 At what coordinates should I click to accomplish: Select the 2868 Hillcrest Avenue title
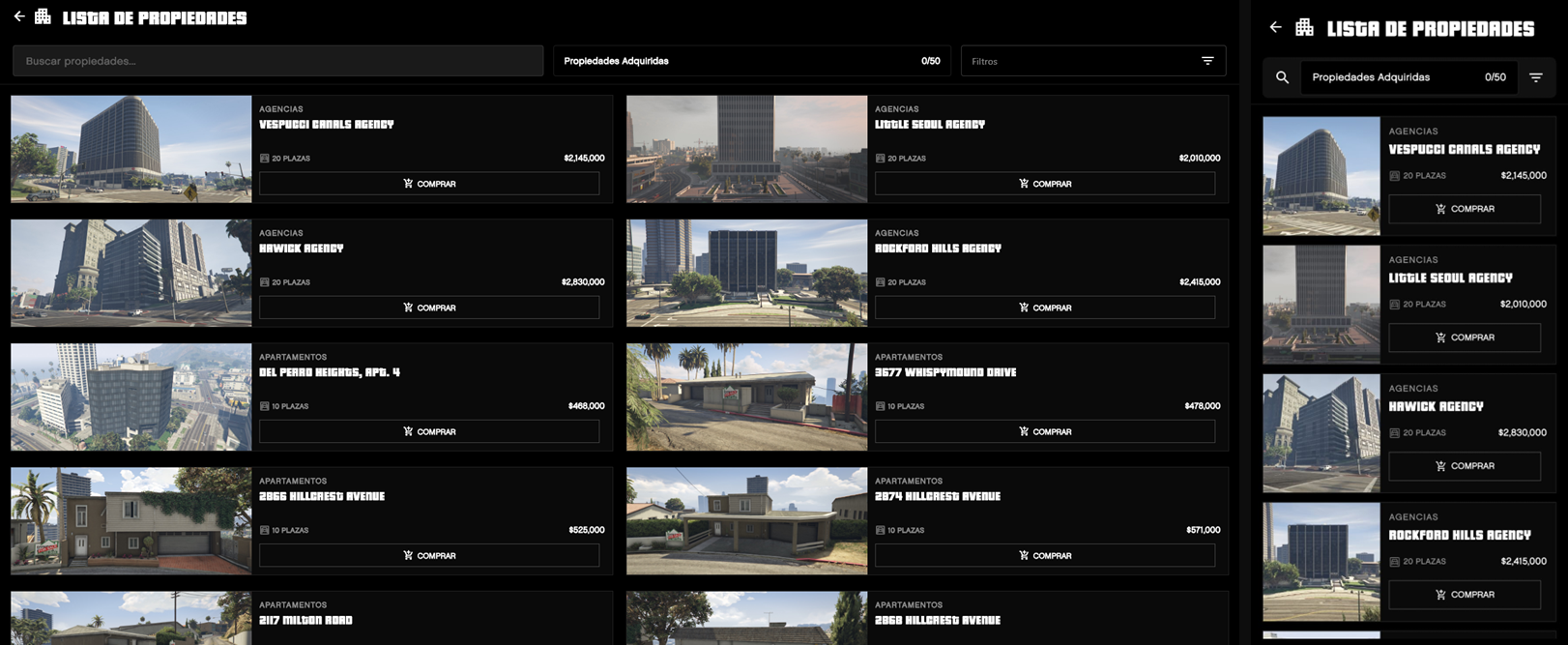pos(938,620)
